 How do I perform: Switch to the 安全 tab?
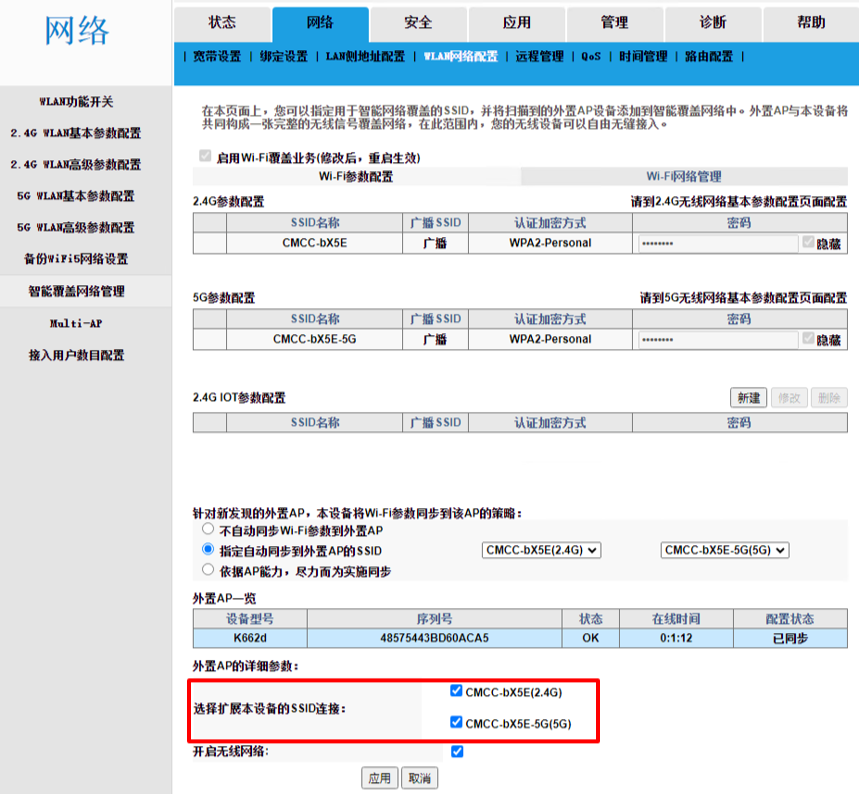tap(419, 22)
